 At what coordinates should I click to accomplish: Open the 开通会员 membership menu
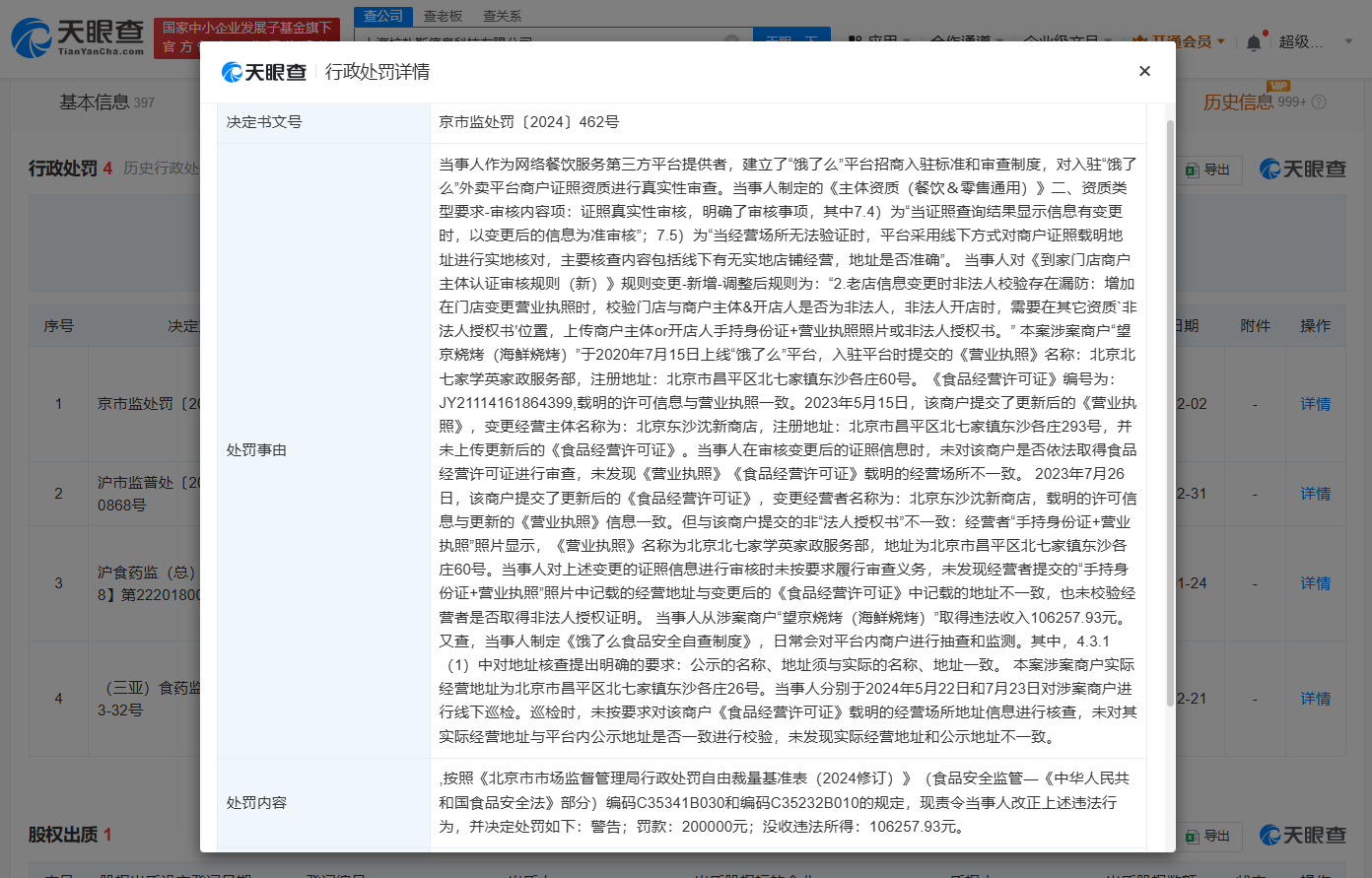point(1183,41)
